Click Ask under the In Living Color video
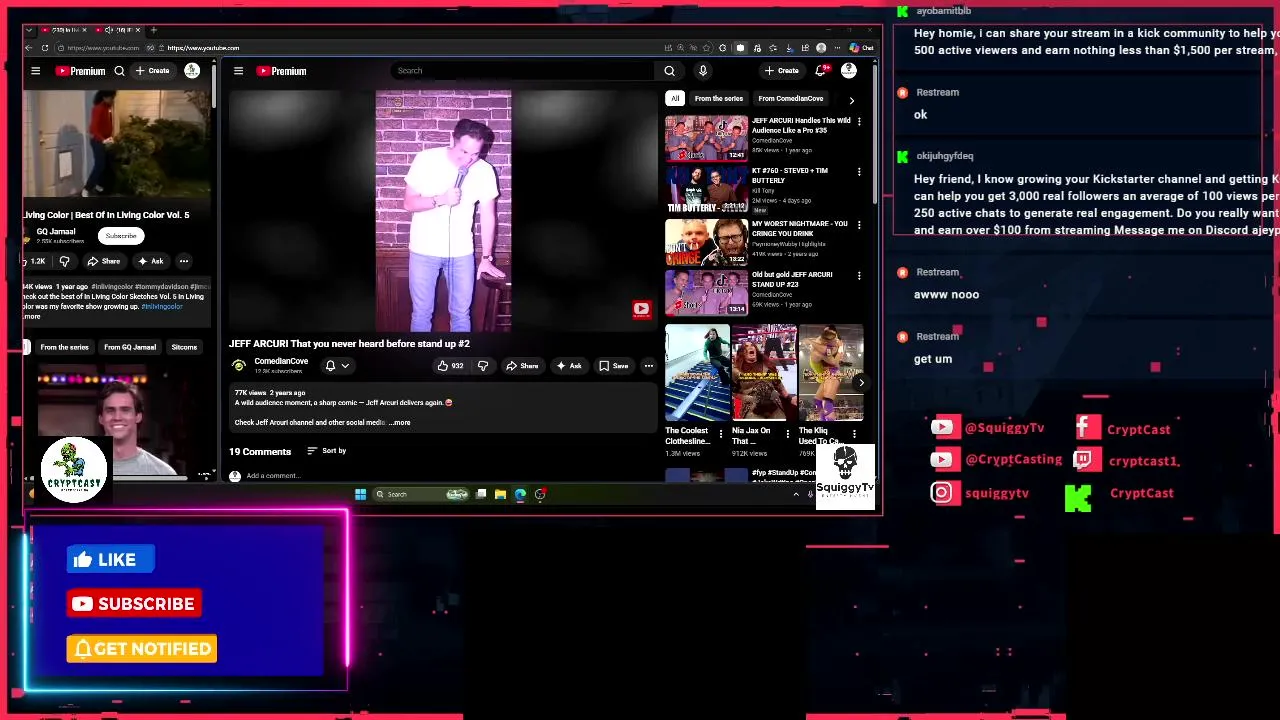This screenshot has width=1280, height=720. [151, 261]
